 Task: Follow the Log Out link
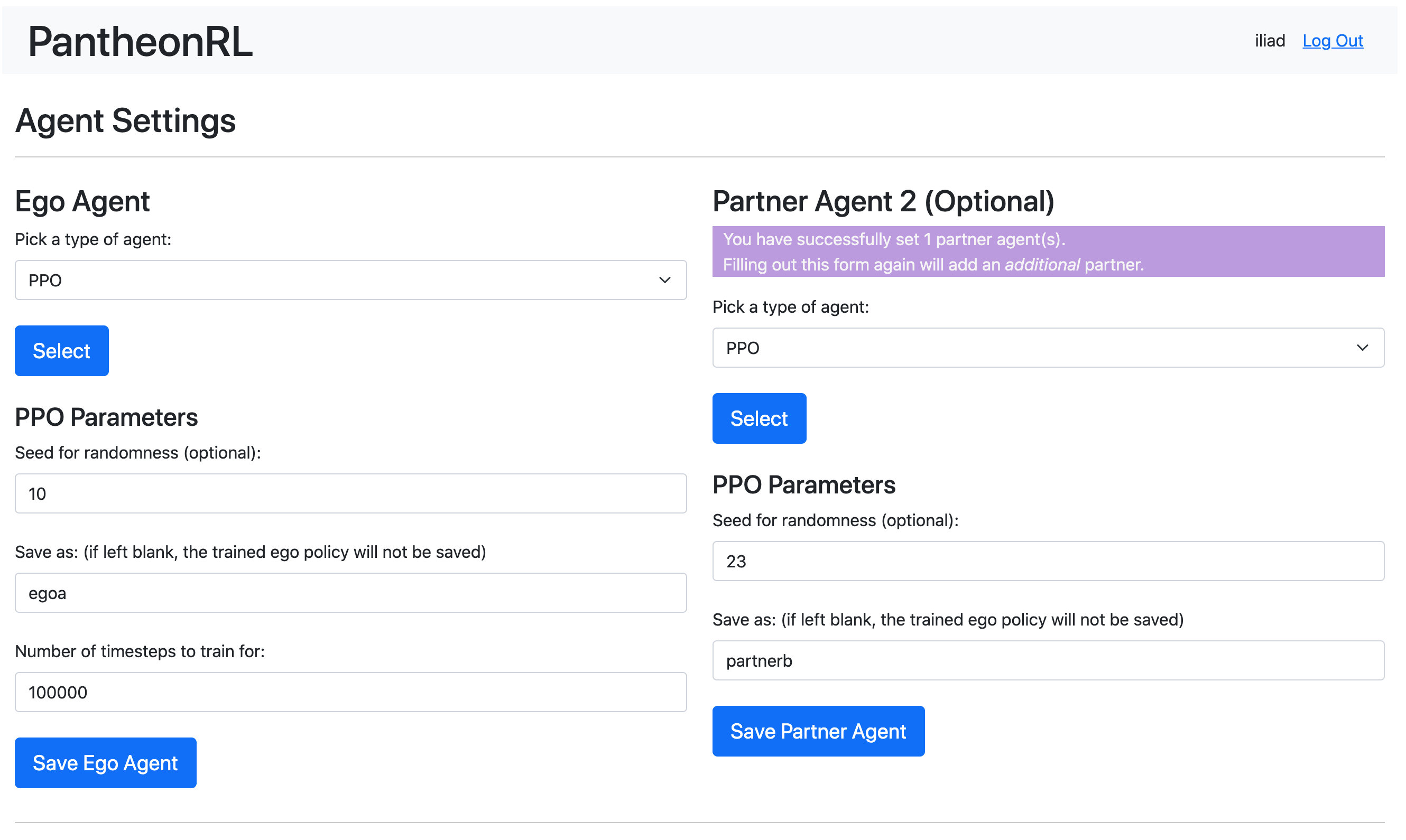pyautogui.click(x=1333, y=41)
